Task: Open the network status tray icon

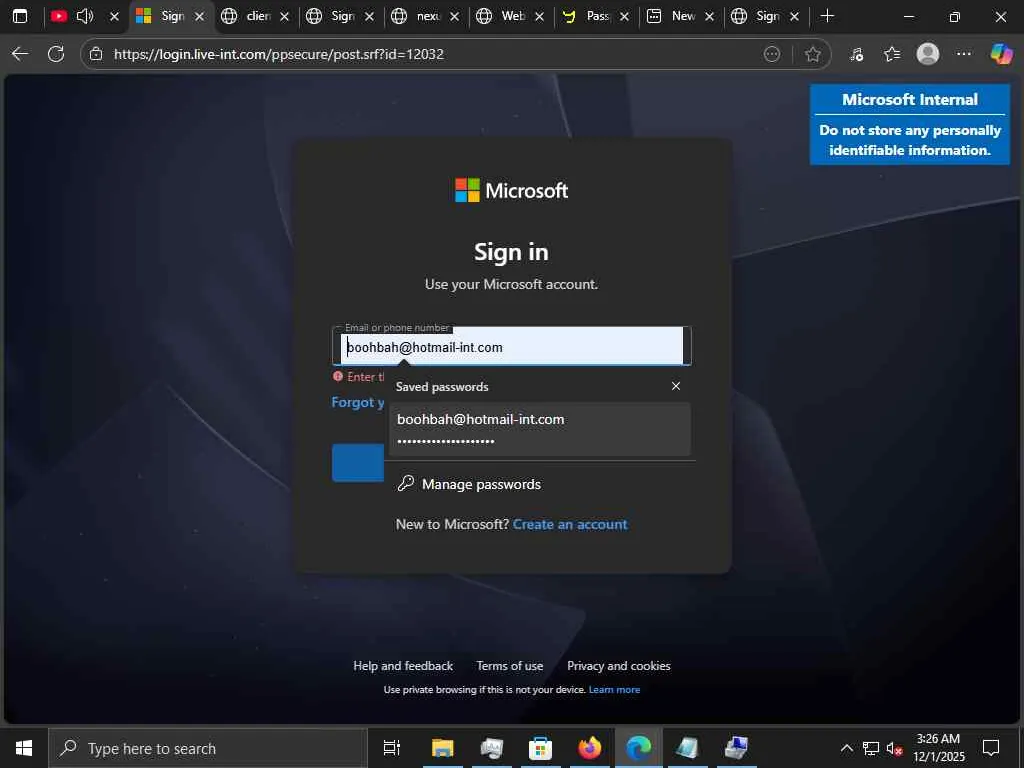Action: point(871,748)
